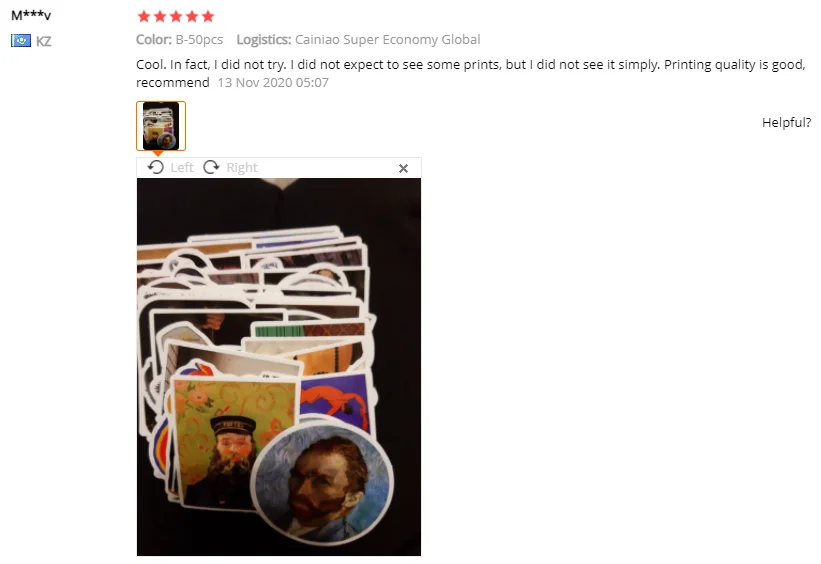Click the second red rating star
821x564 pixels.
tap(160, 16)
